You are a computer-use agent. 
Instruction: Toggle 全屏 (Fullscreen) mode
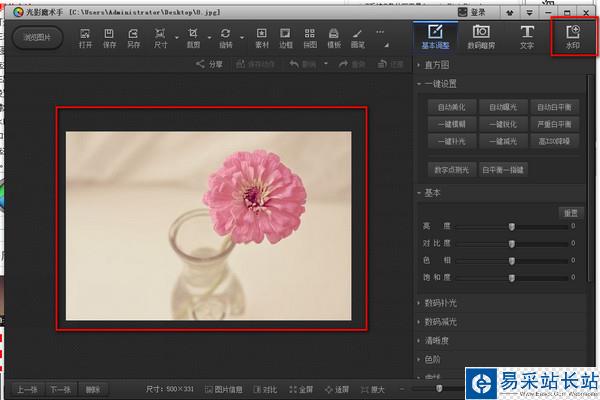pyautogui.click(x=301, y=389)
